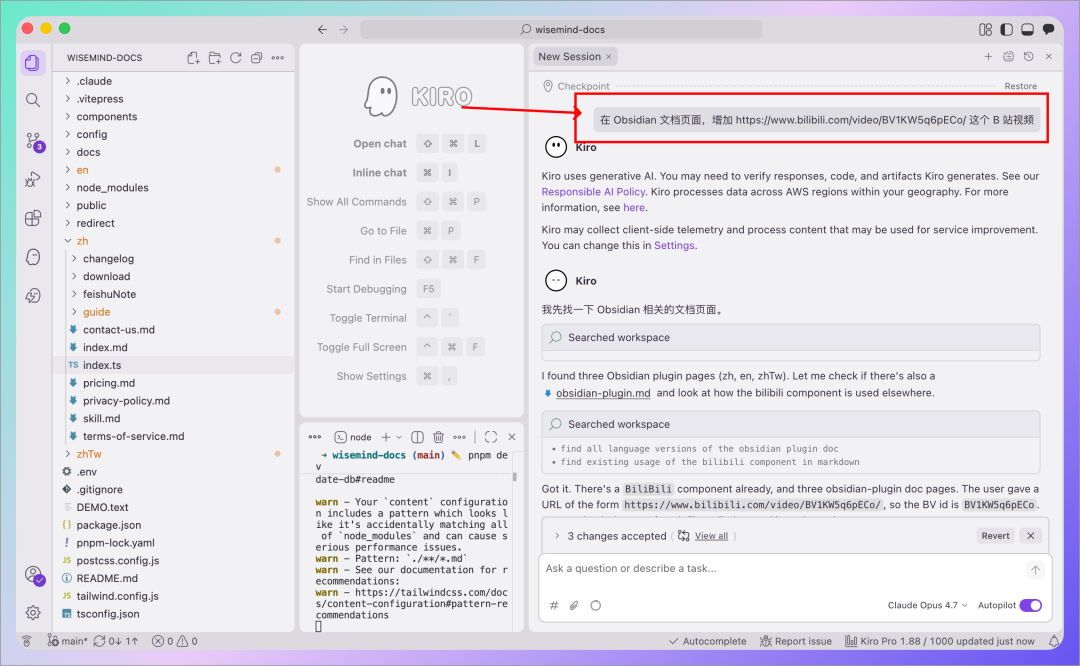Open the Manage settings gear
Image resolution: width=1080 pixels, height=666 pixels.
point(32,612)
